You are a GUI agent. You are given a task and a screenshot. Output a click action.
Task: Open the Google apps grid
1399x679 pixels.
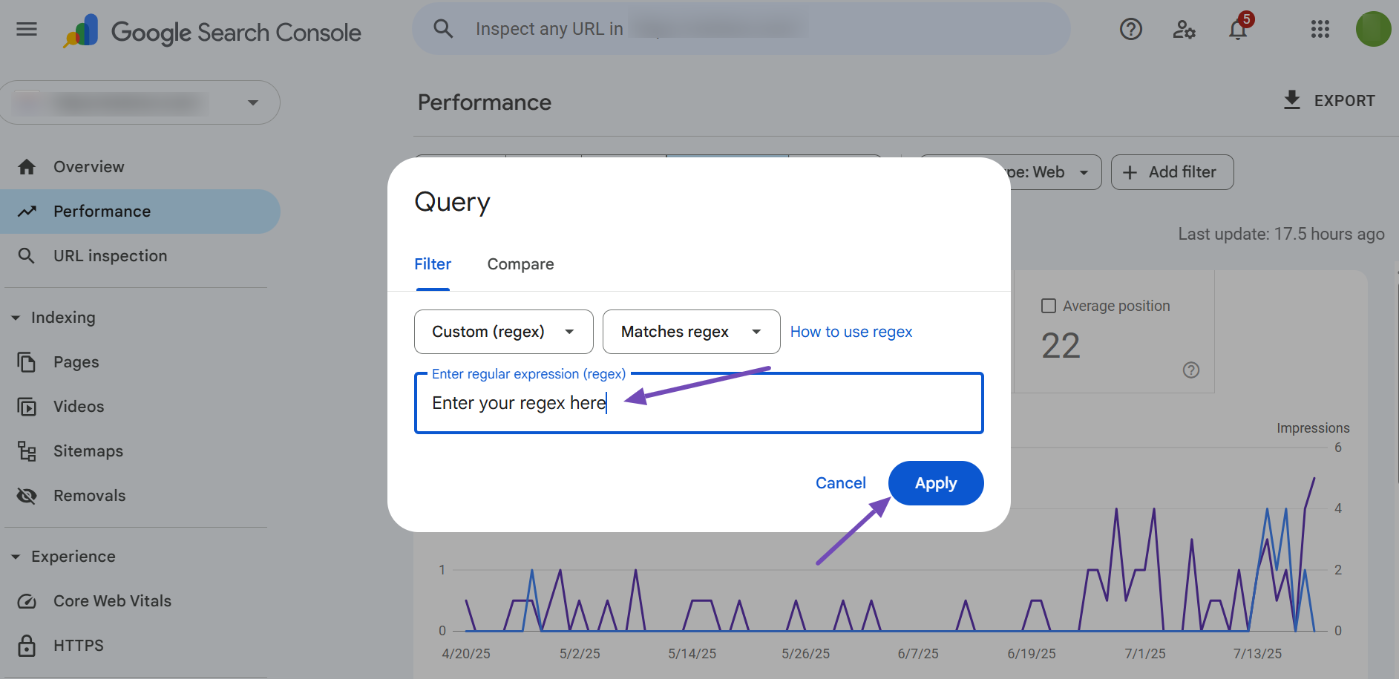(x=1319, y=29)
